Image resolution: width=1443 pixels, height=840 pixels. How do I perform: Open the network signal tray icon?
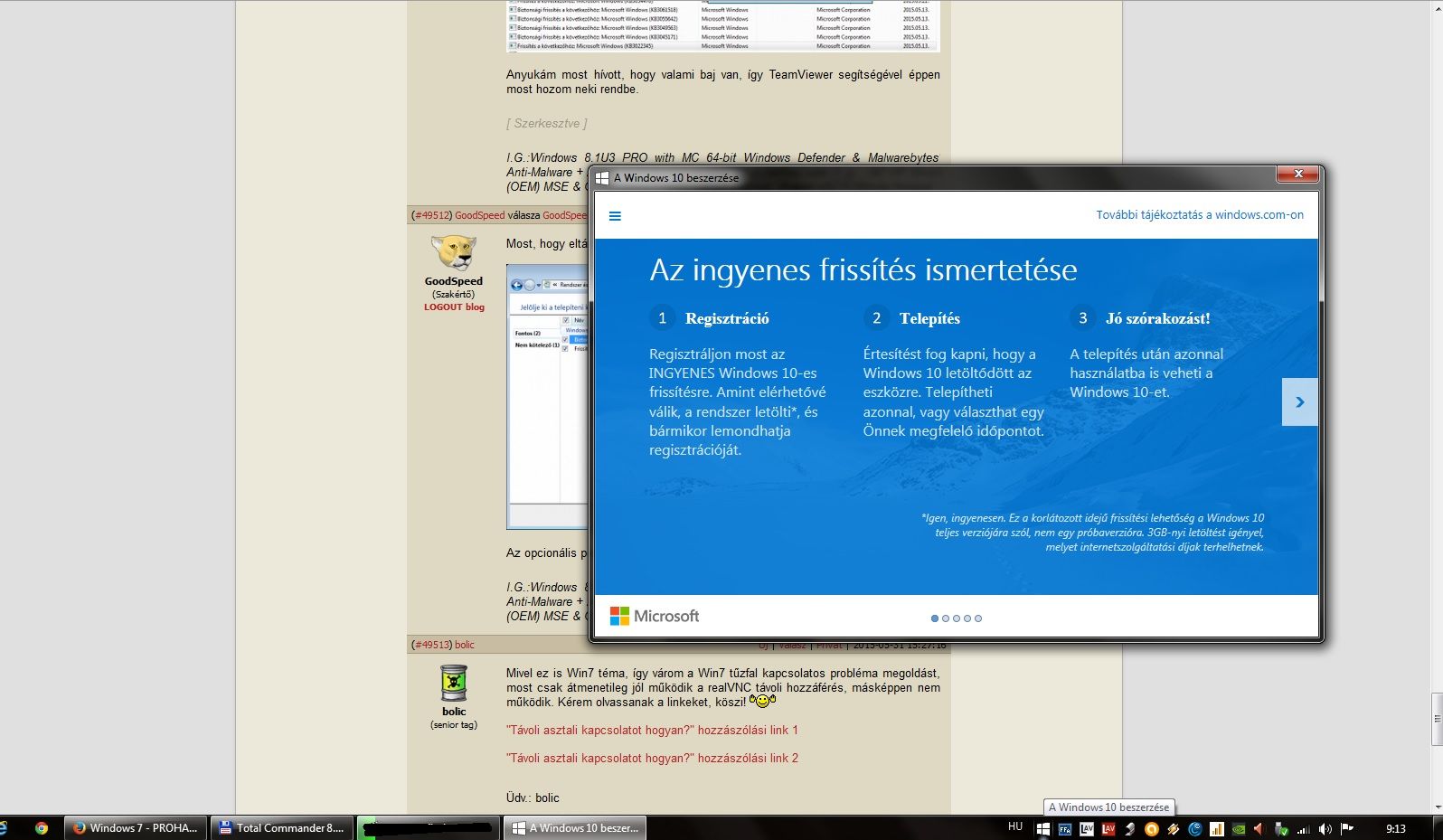tap(1303, 828)
